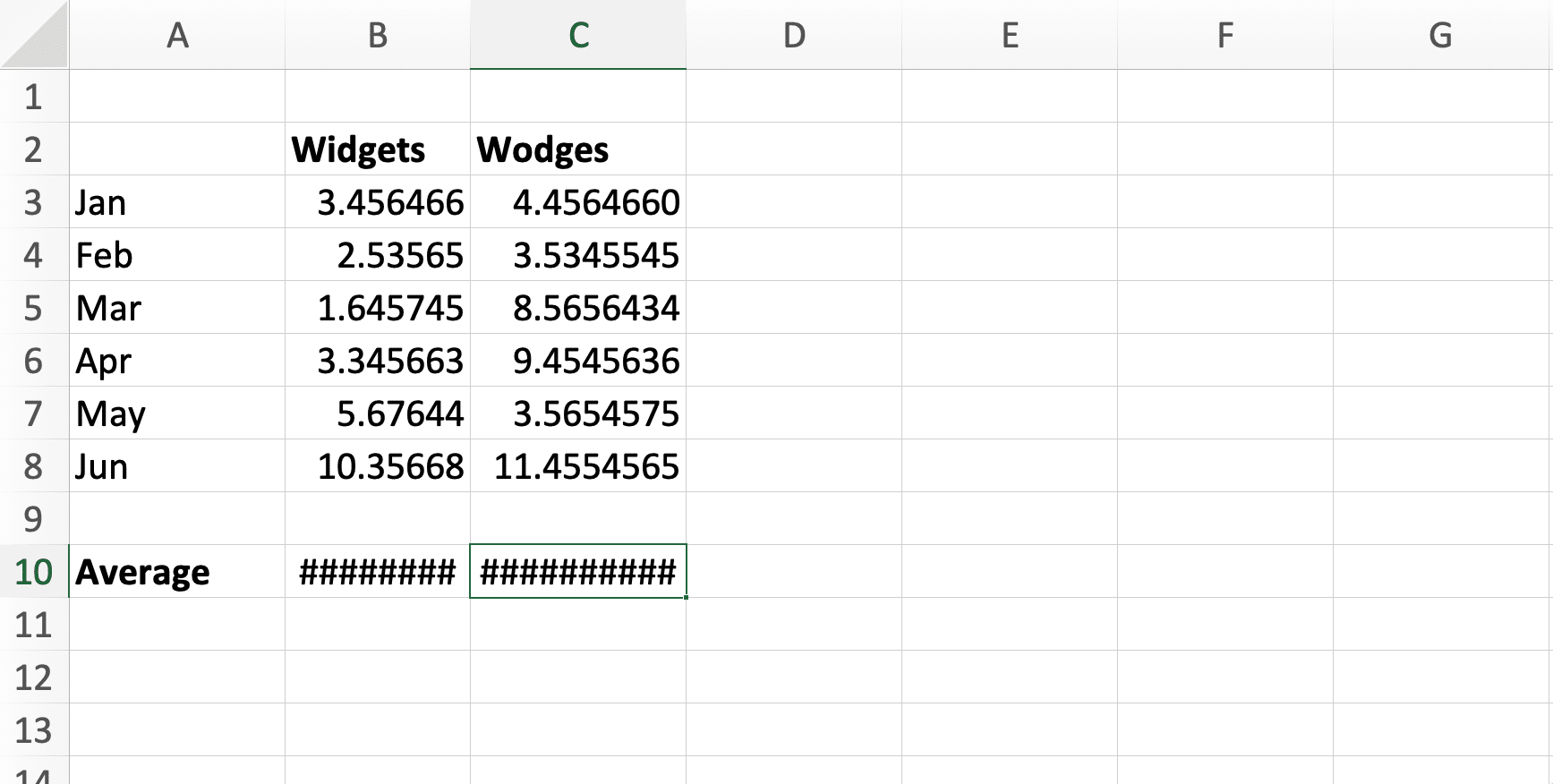Image resolution: width=1553 pixels, height=784 pixels.
Task: Select the Mar cell
Action: [177, 307]
